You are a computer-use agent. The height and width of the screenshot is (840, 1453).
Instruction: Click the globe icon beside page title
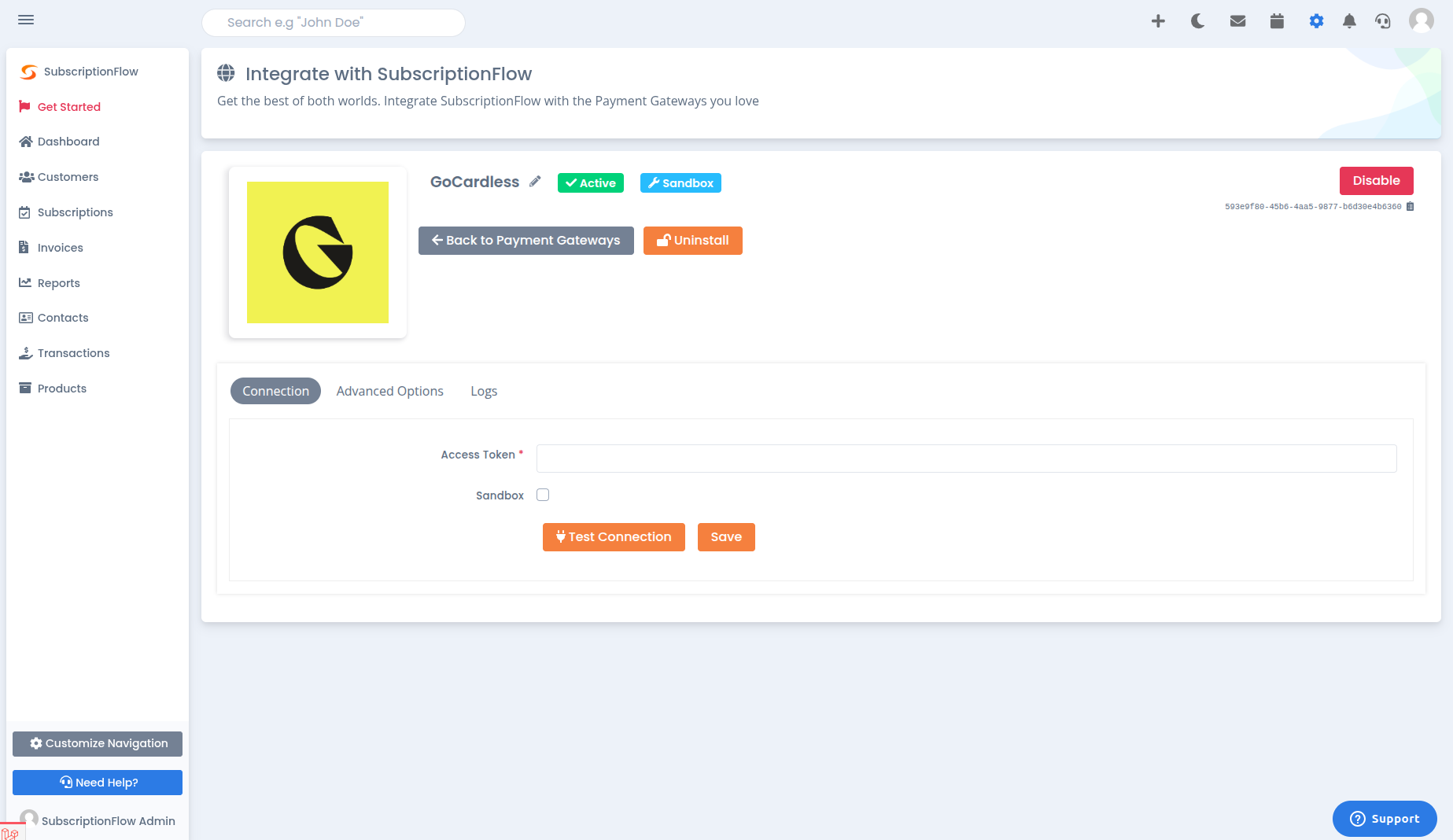click(x=226, y=73)
